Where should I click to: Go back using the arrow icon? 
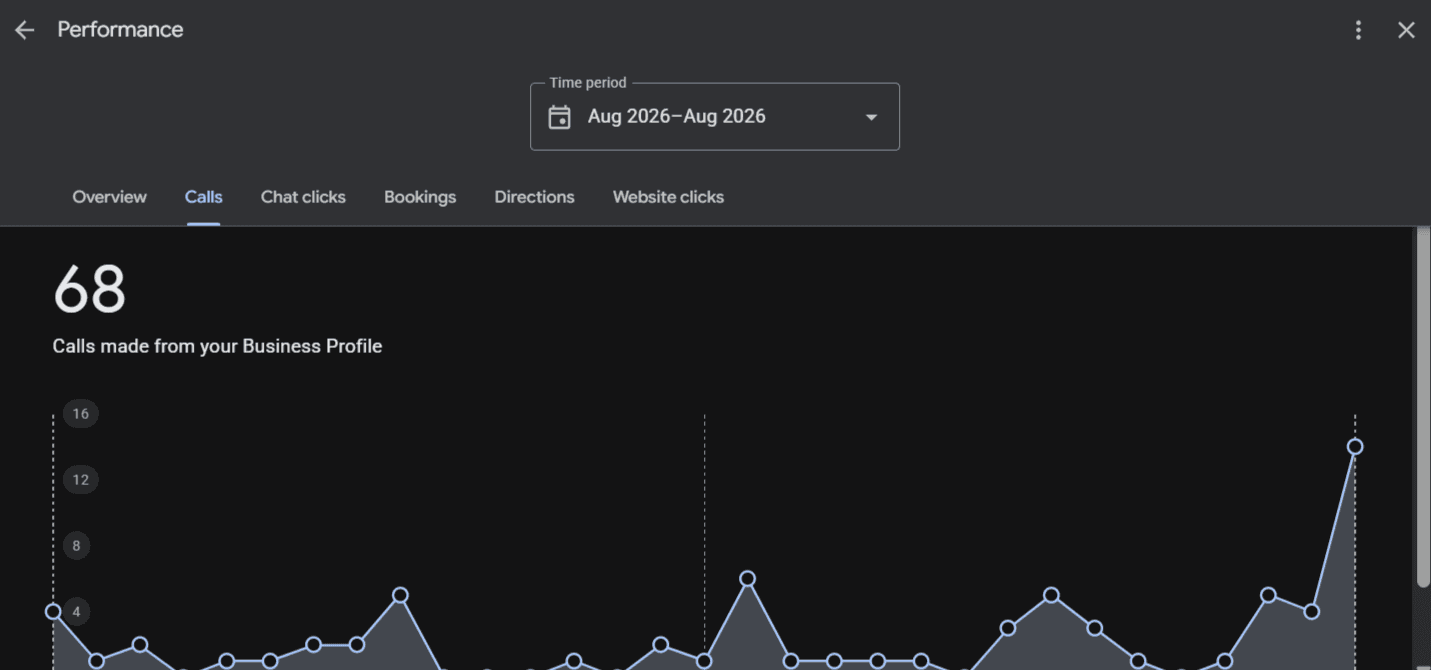25,30
